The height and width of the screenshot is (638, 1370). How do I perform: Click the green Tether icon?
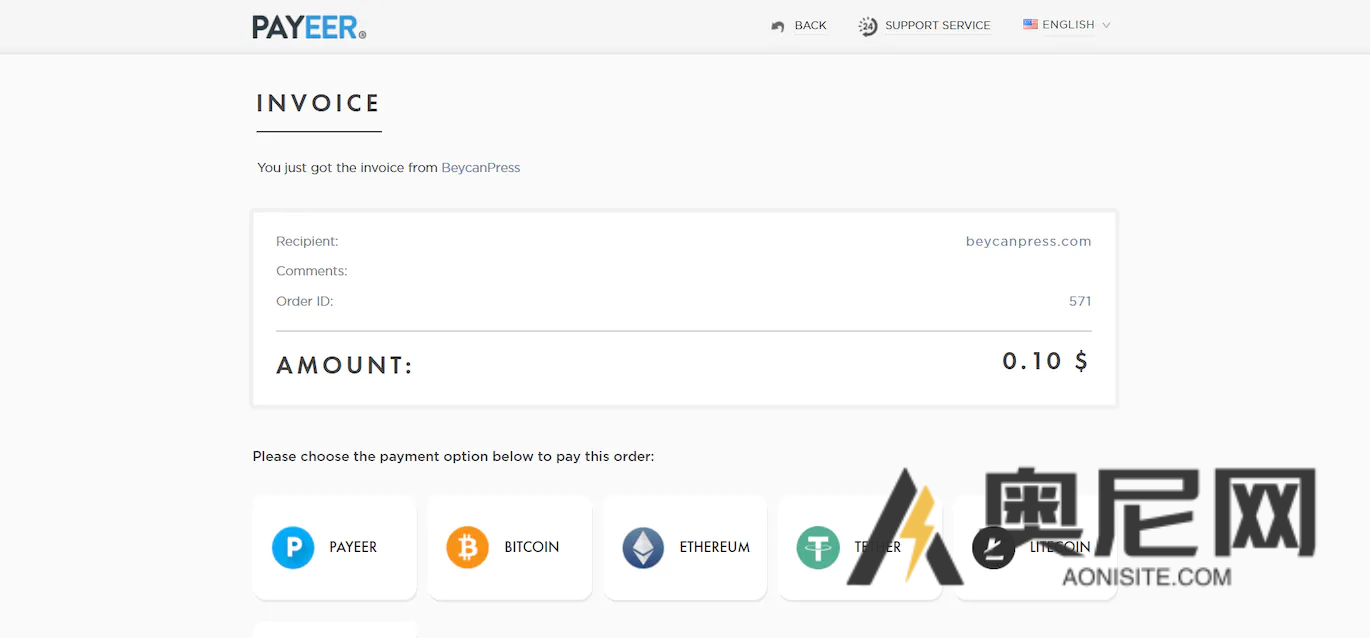pyautogui.click(x=817, y=548)
